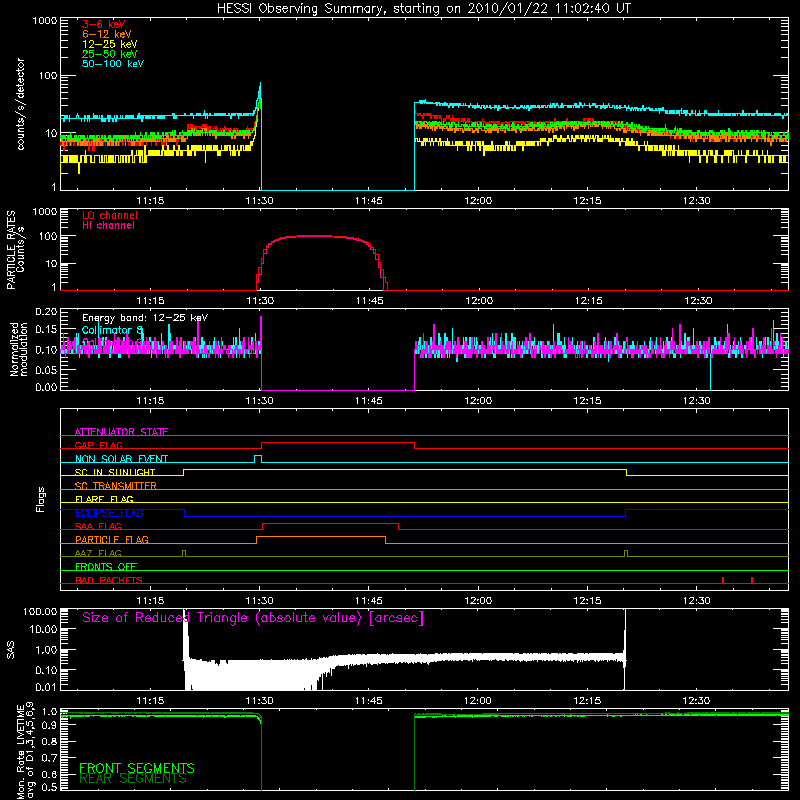Click 12:30 tick label under the SAS panel
This screenshot has width=800, height=800.
pyautogui.click(x=696, y=701)
